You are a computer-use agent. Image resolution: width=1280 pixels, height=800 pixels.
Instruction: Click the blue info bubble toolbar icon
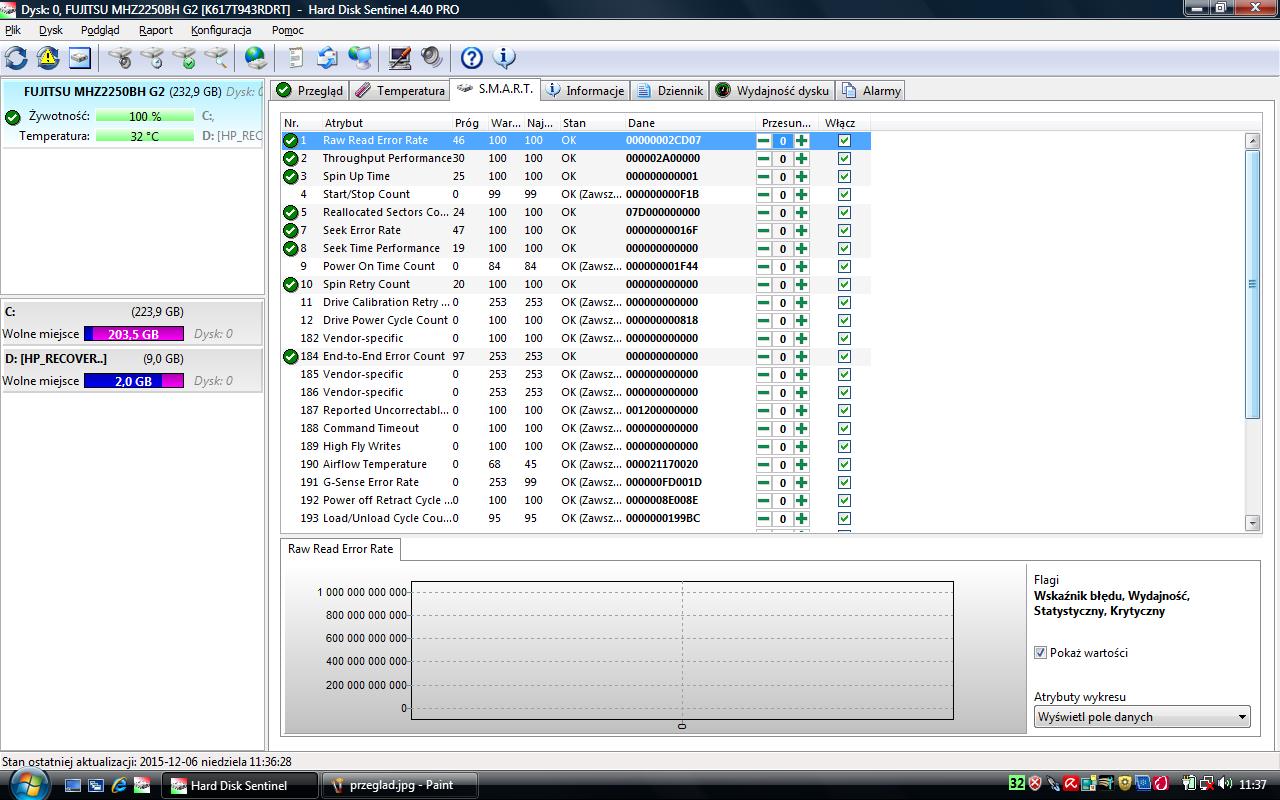coord(504,58)
